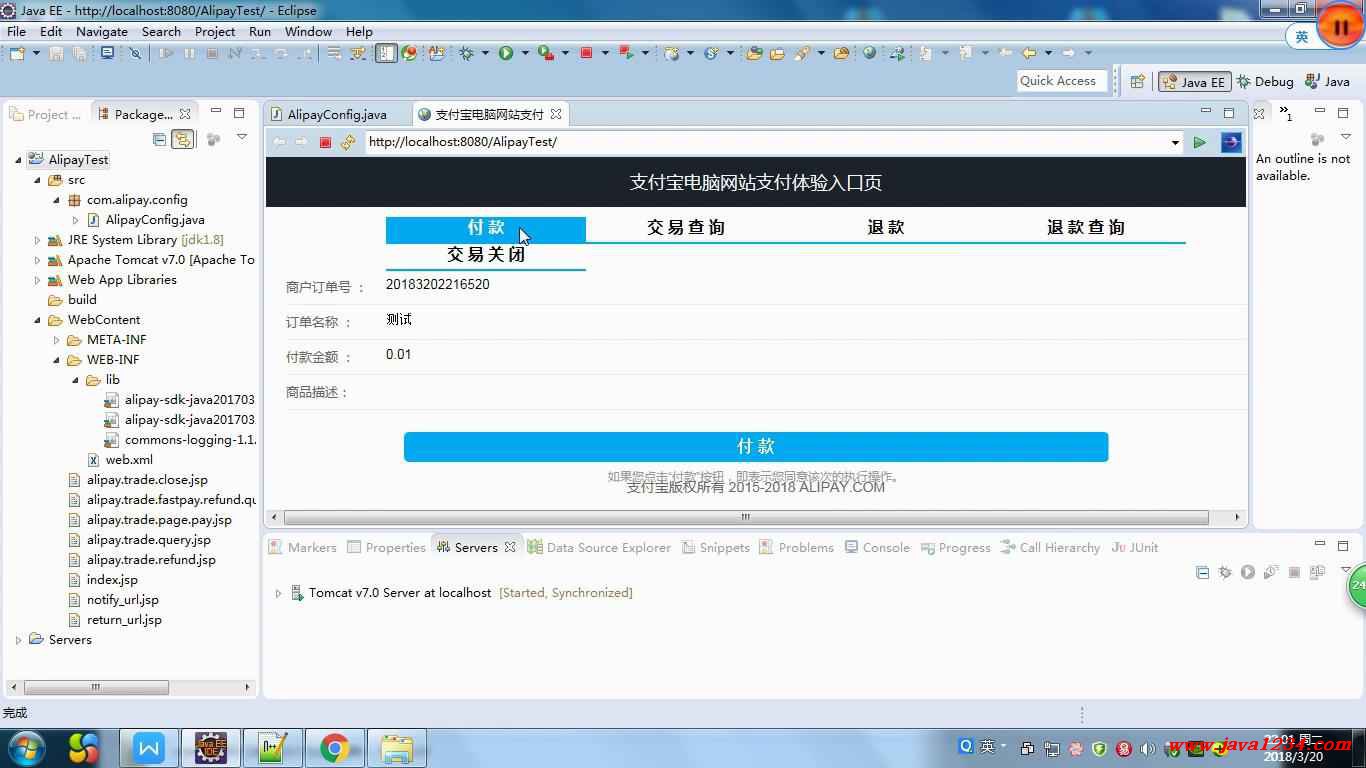Open the Window menu
Viewport: 1366px width, 768px height.
click(x=308, y=31)
